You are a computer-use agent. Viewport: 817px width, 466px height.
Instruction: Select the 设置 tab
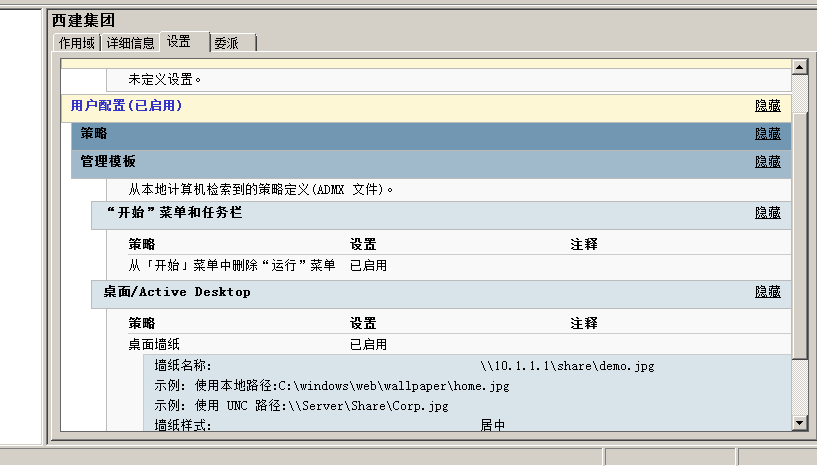[185, 42]
